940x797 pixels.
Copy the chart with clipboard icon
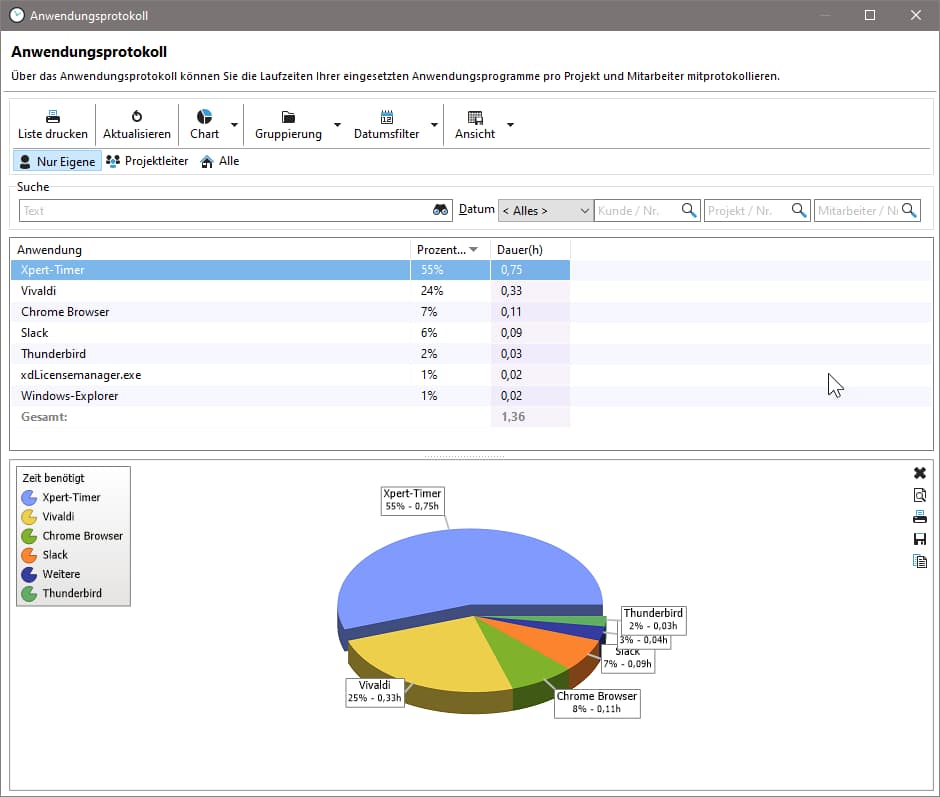(920, 561)
